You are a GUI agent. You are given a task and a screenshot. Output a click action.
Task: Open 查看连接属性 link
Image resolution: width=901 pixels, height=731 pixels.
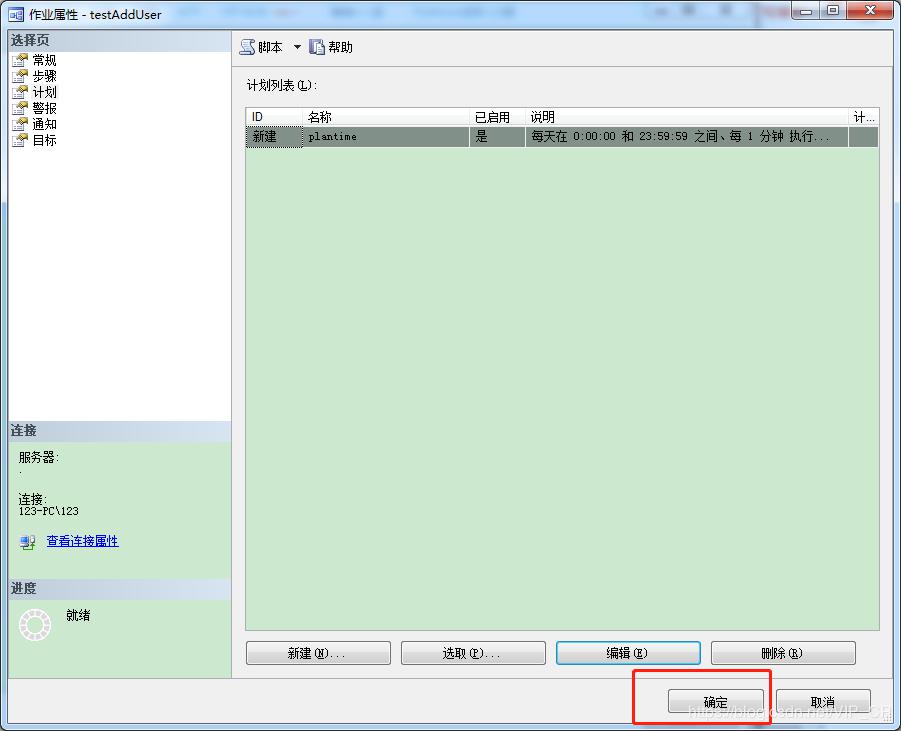82,541
